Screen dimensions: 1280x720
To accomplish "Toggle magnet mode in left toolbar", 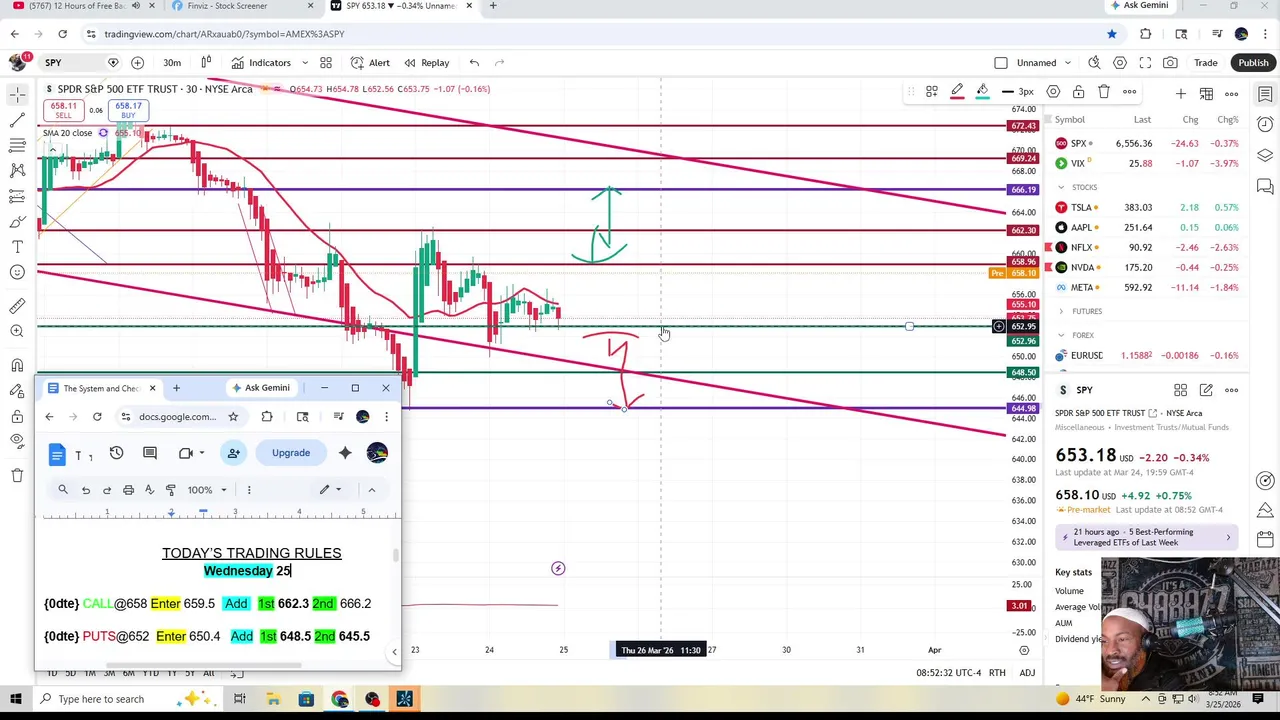I will click(17, 366).
